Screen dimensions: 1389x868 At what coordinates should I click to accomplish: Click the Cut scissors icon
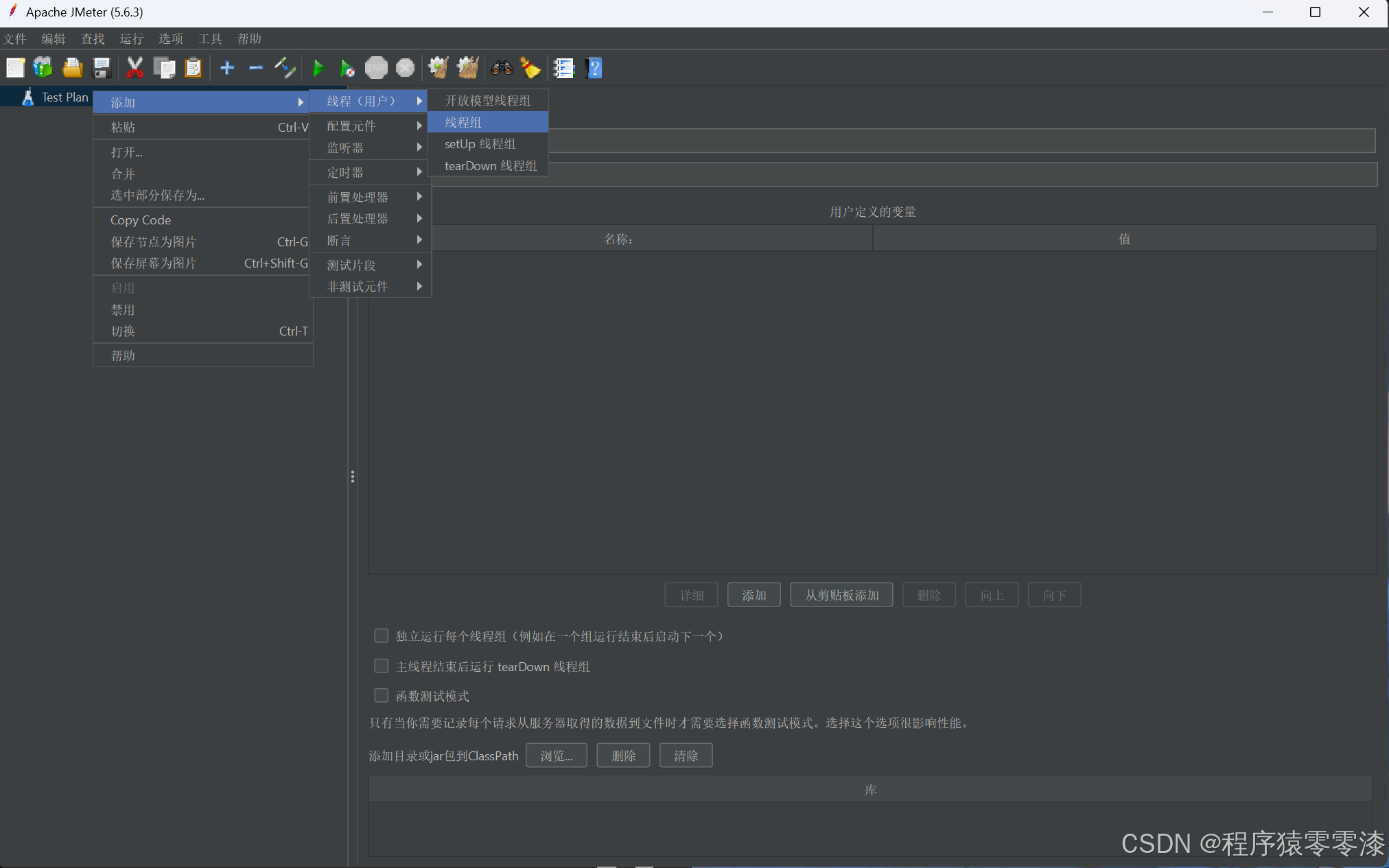click(135, 67)
